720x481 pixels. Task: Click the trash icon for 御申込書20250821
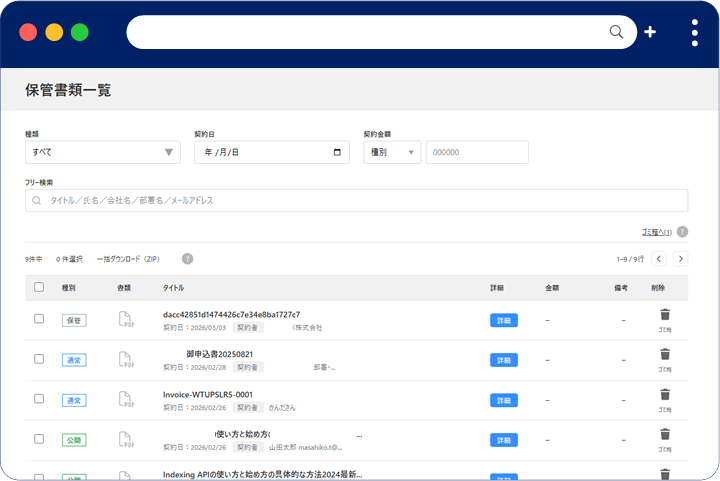[x=665, y=354]
